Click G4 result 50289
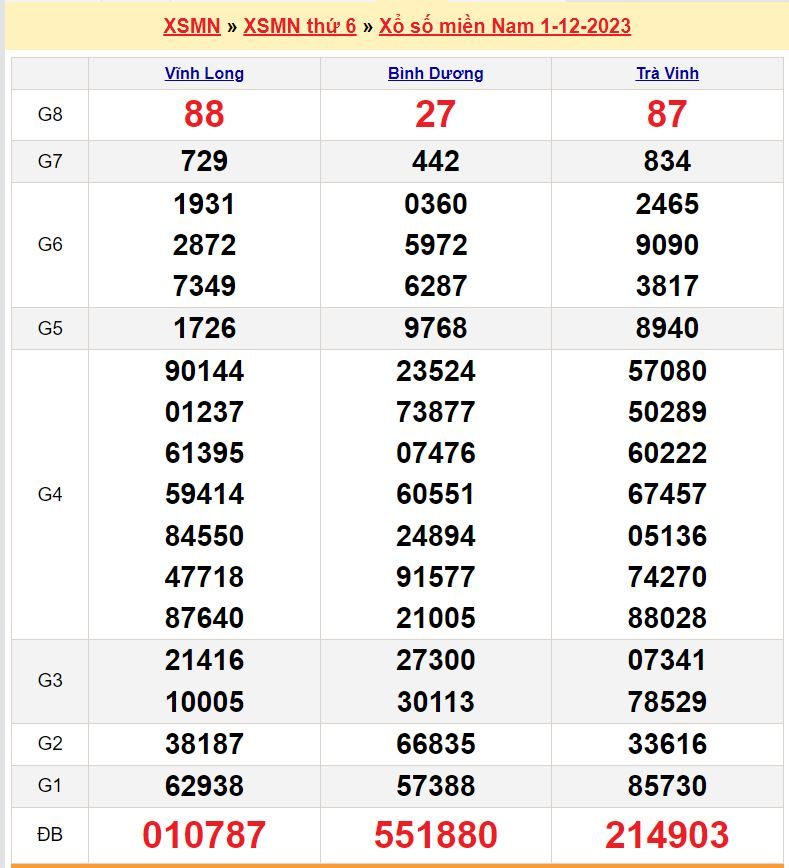 coord(667,412)
